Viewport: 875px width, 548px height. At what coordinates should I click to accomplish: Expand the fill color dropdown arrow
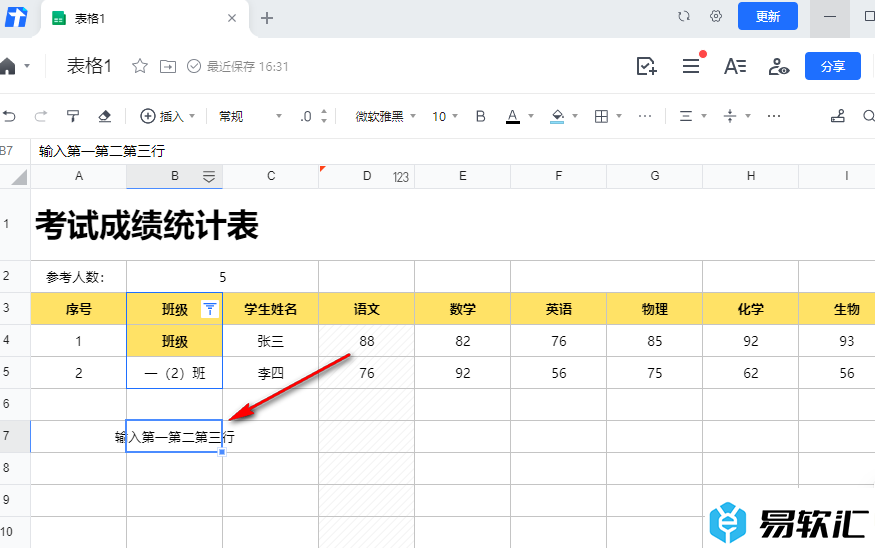pyautogui.click(x=575, y=116)
